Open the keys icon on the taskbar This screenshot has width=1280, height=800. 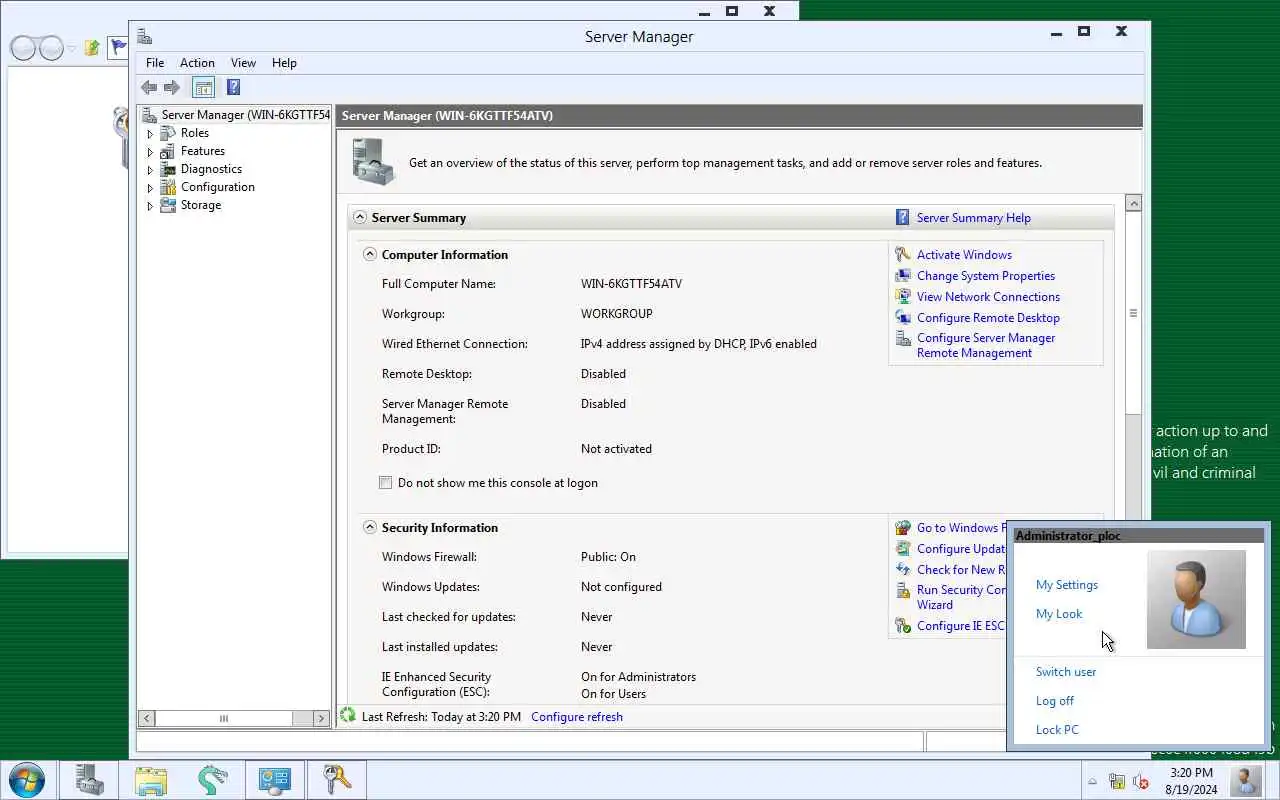coord(337,780)
